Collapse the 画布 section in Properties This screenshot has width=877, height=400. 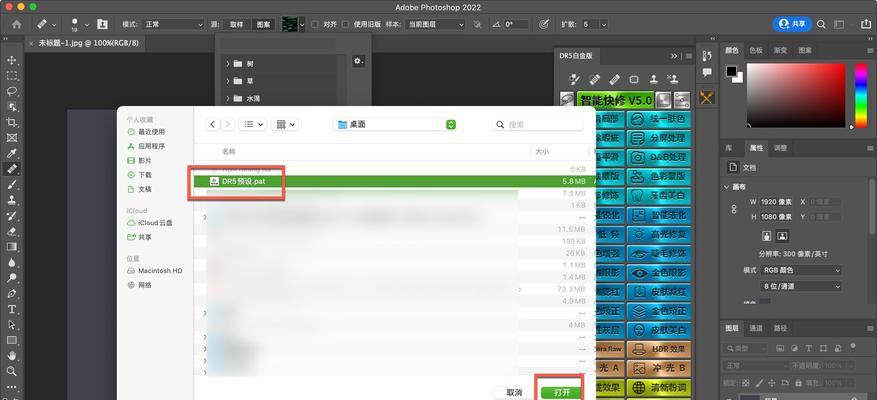727,187
